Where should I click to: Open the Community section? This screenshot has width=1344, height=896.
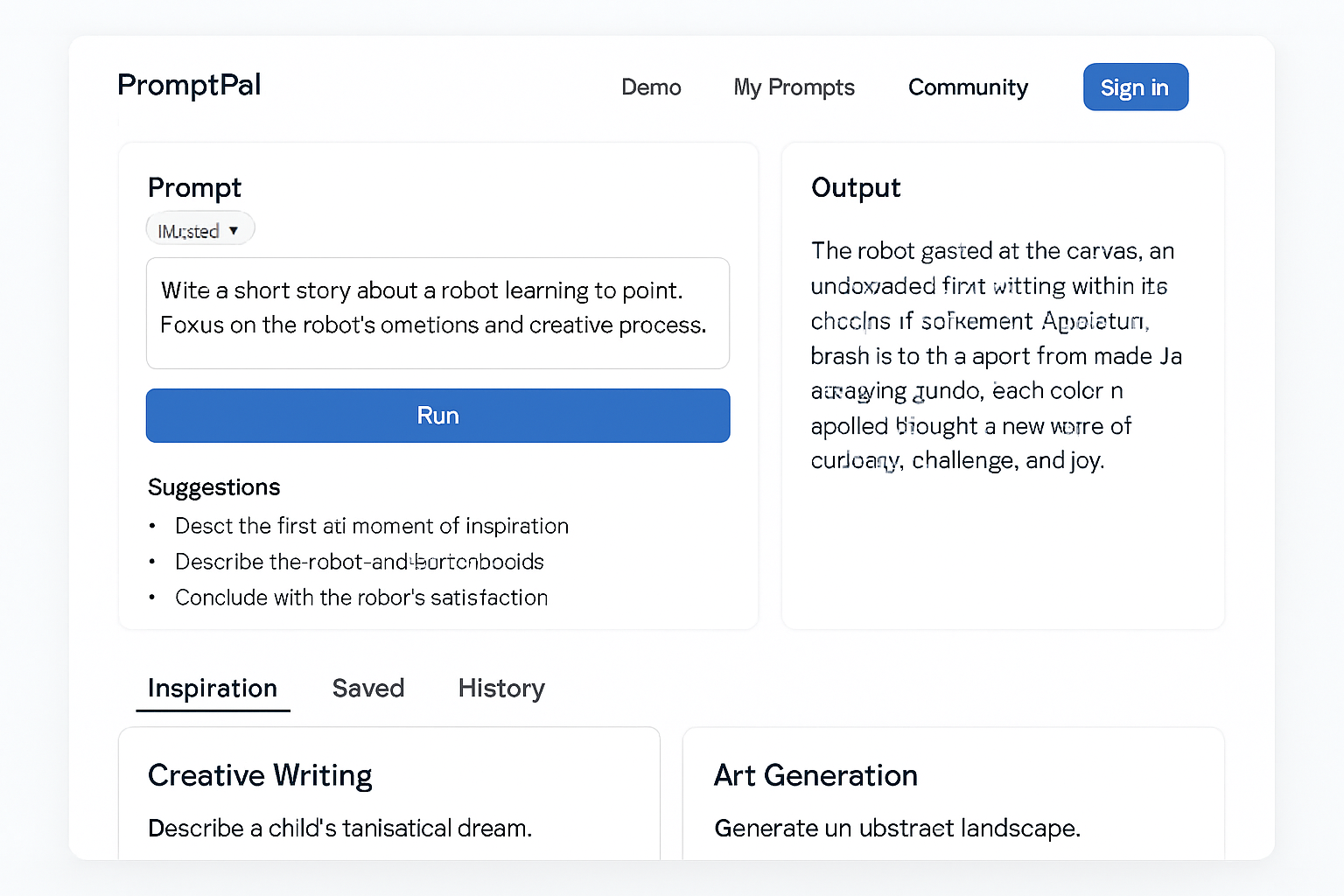pyautogui.click(x=968, y=87)
